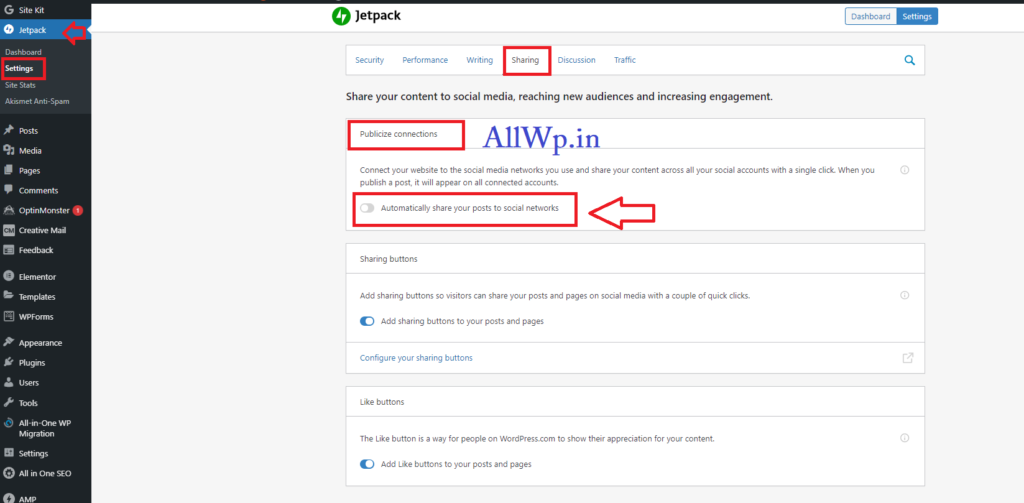
Task: Click the Templates folder icon
Action: pyautogui.click(x=9, y=296)
